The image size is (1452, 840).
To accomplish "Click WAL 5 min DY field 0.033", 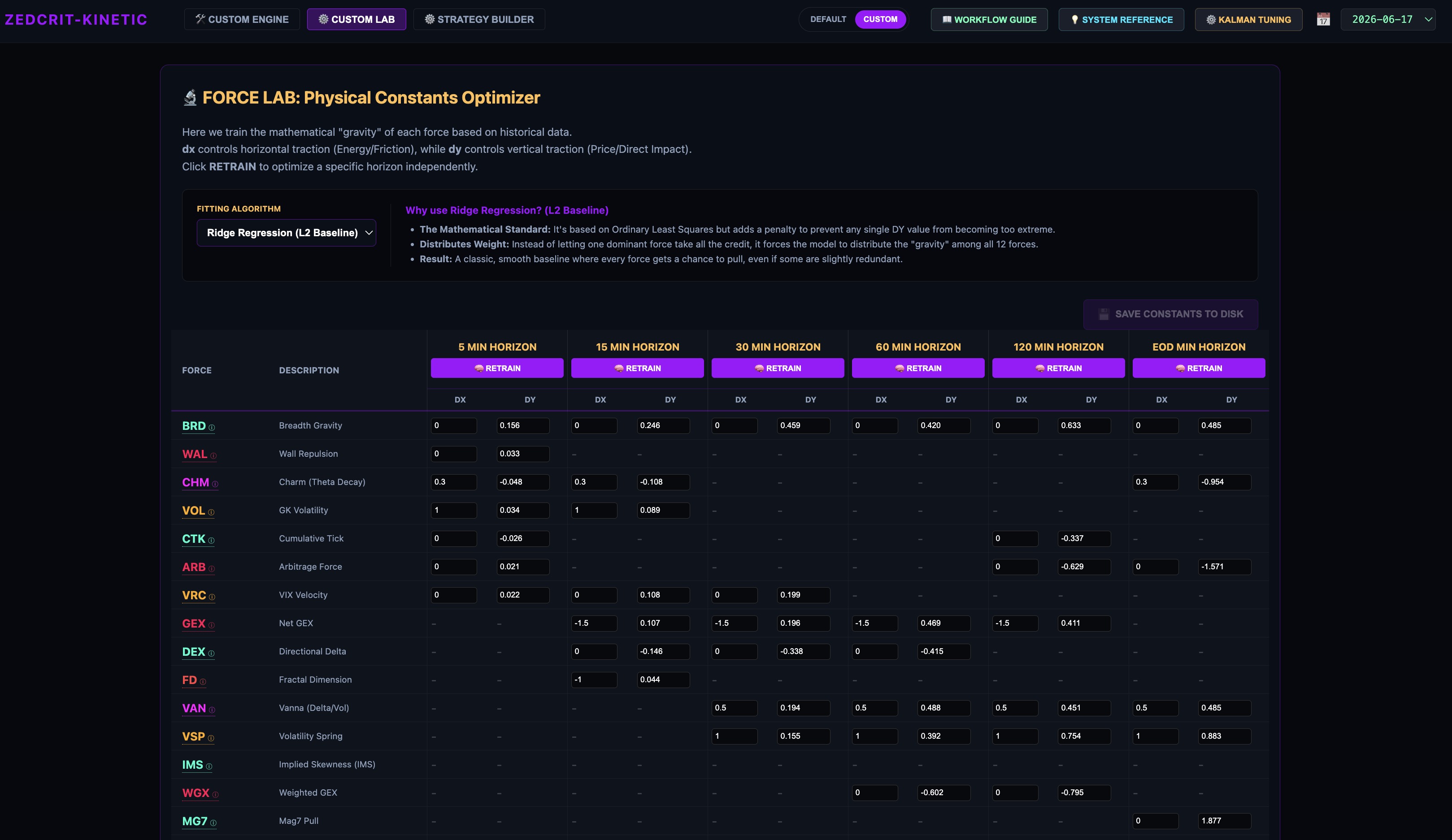I will (x=522, y=454).
